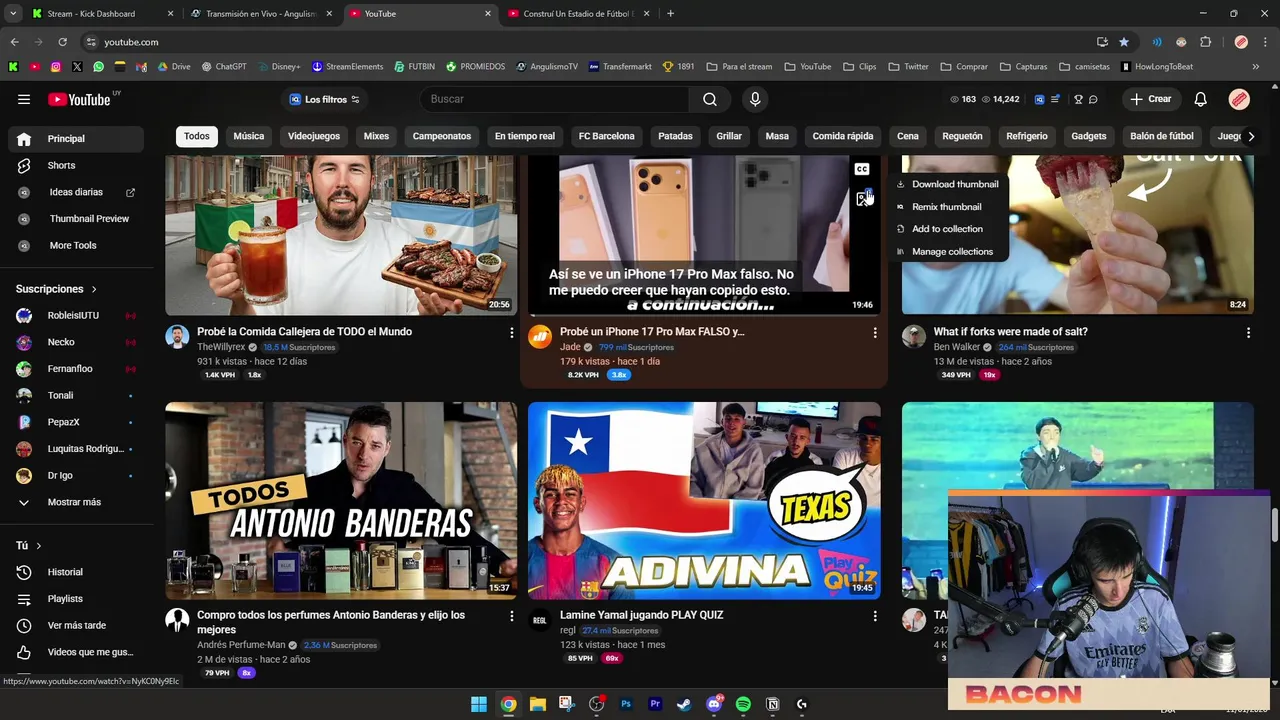
Task: Open options for Antonio Banderas perfumes video
Action: [x=512, y=616]
